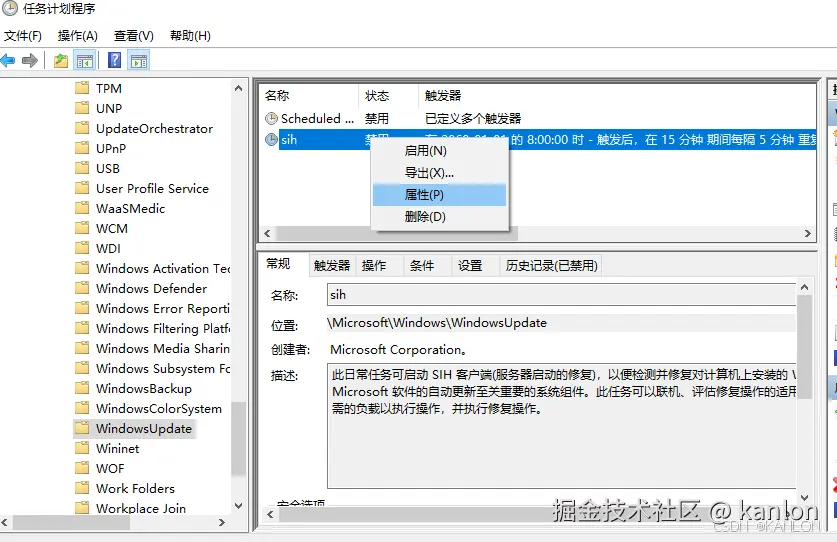Click the task list scroll right arrow
The height and width of the screenshot is (542, 837).
(808, 233)
